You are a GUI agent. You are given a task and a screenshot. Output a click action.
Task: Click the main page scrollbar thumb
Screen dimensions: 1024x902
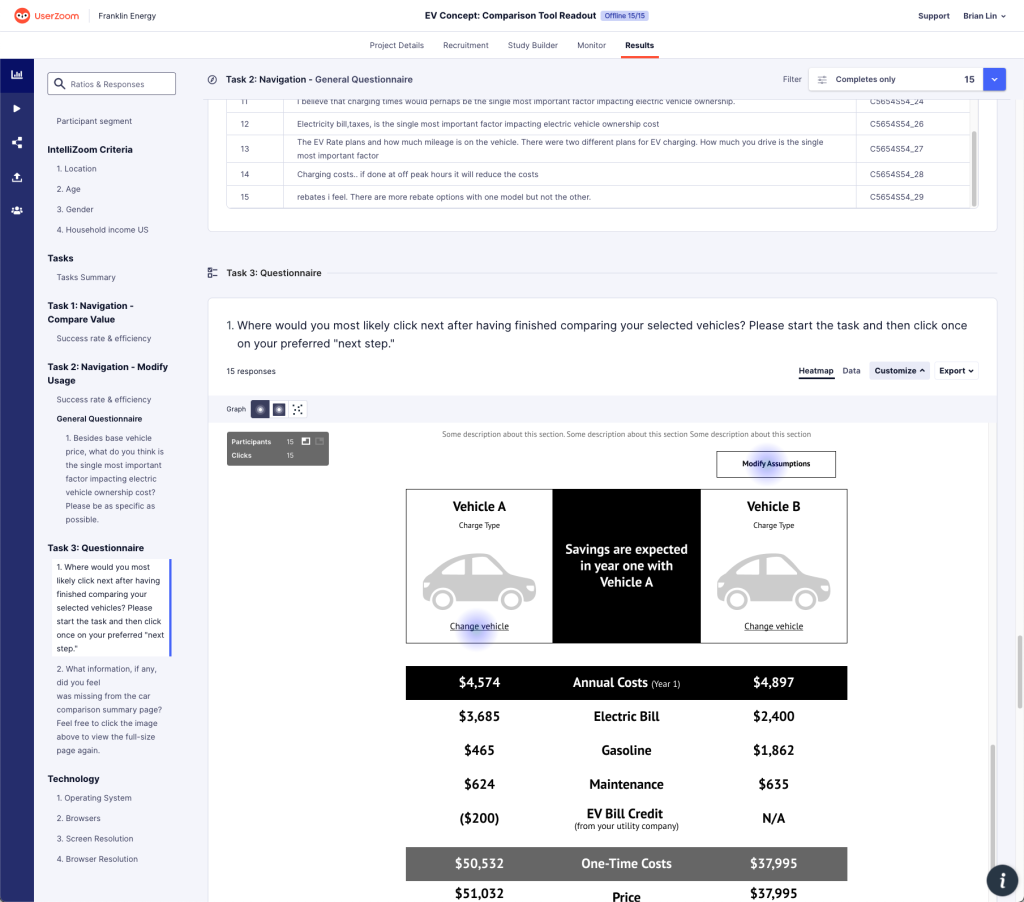click(x=1019, y=672)
